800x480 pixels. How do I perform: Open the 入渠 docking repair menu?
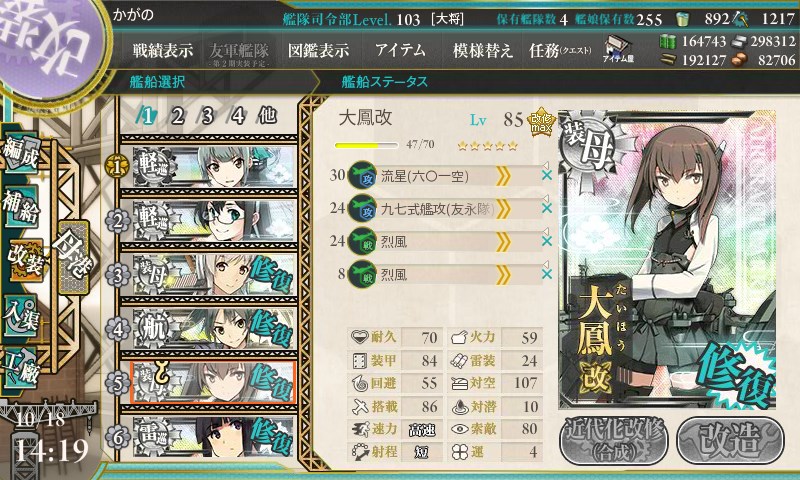21,315
